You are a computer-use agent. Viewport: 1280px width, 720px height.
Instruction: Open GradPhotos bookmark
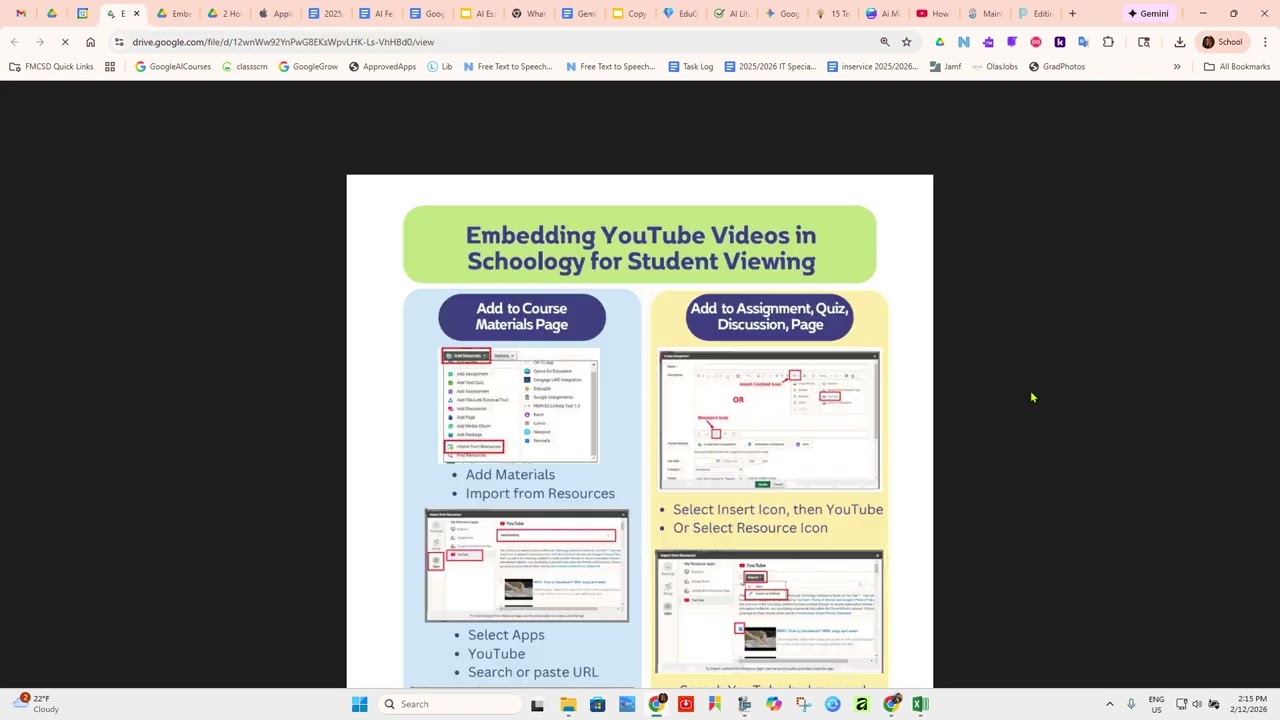tap(1056, 67)
